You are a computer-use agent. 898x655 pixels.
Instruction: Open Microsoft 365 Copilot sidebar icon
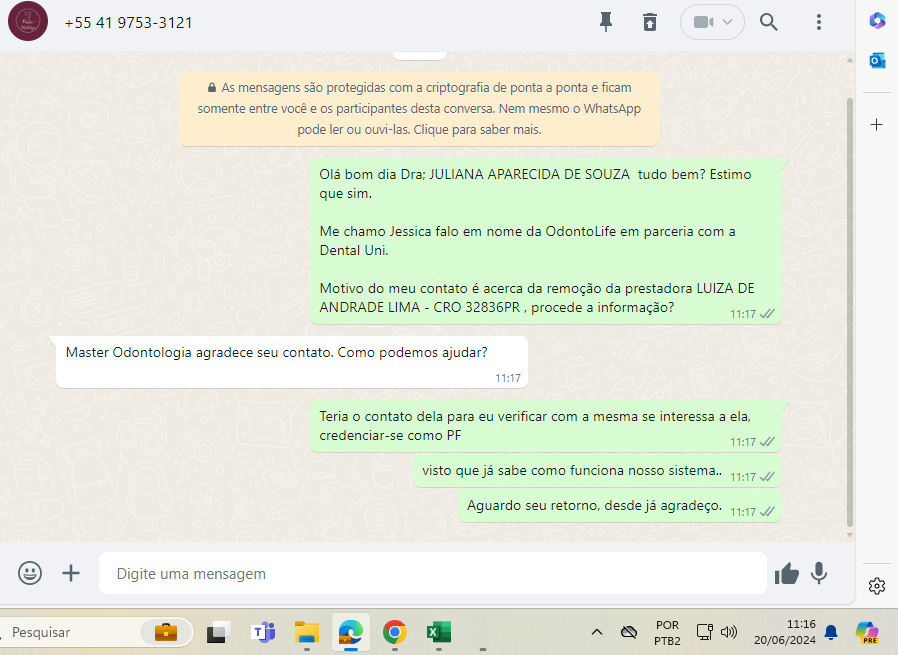pyautogui.click(x=877, y=21)
